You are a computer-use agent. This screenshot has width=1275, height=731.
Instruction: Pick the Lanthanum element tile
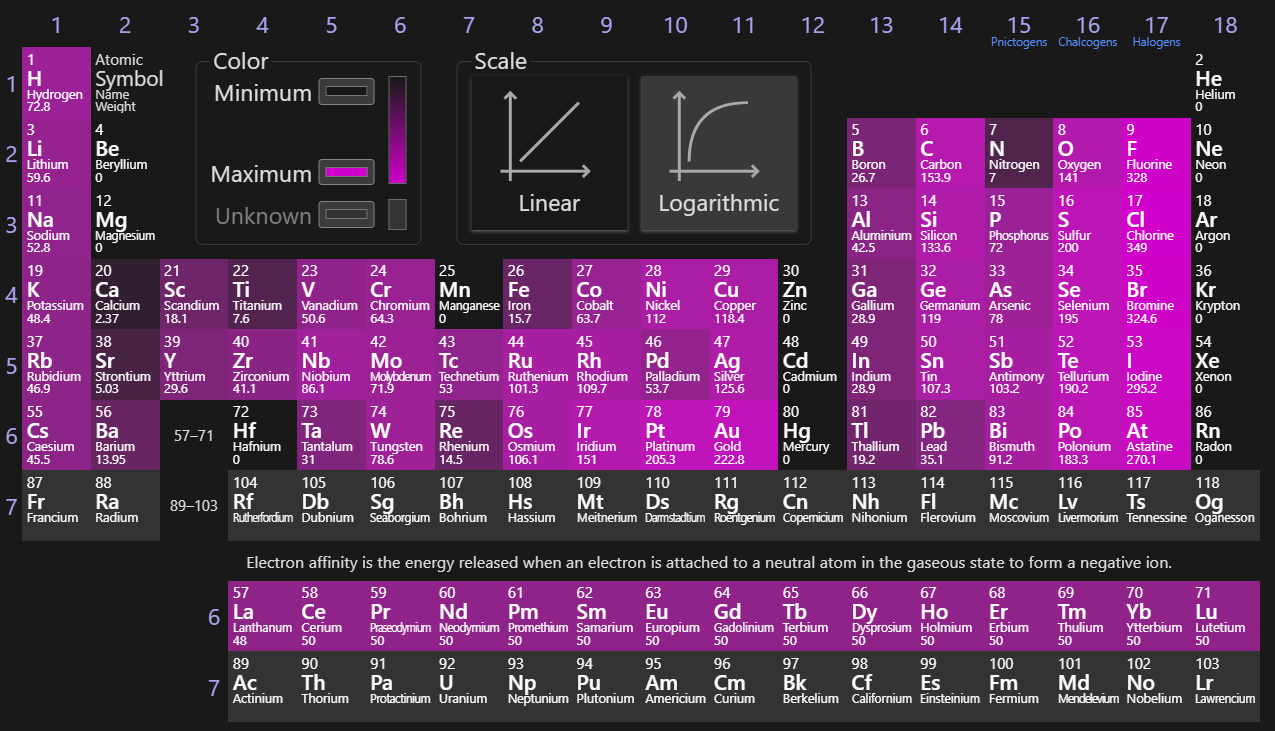pyautogui.click(x=262, y=616)
